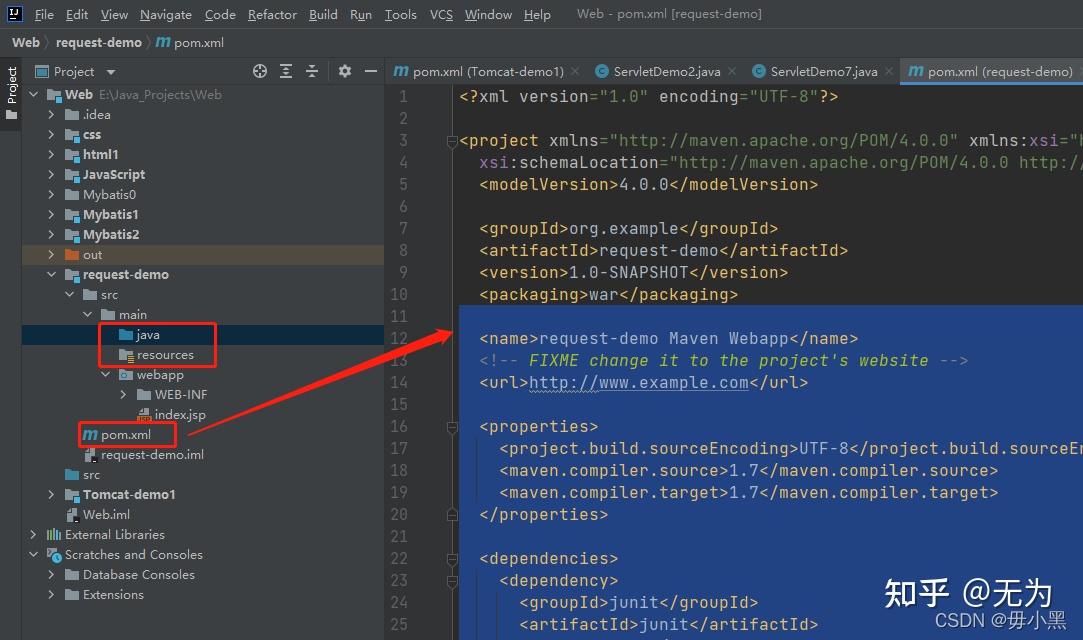
Task: Expand the Mybatis1 folder
Action: (x=51, y=215)
